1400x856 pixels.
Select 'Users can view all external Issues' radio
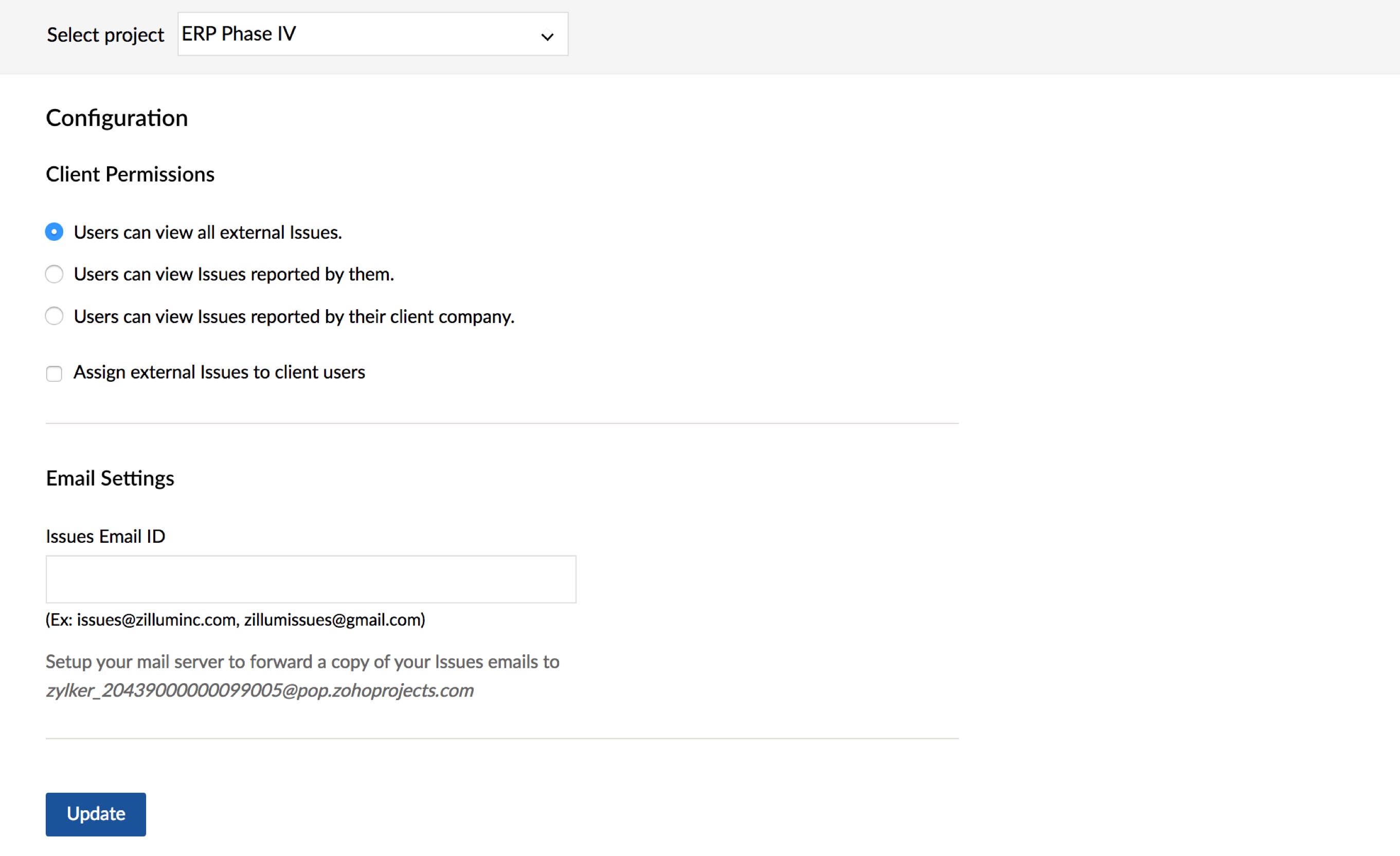54,232
